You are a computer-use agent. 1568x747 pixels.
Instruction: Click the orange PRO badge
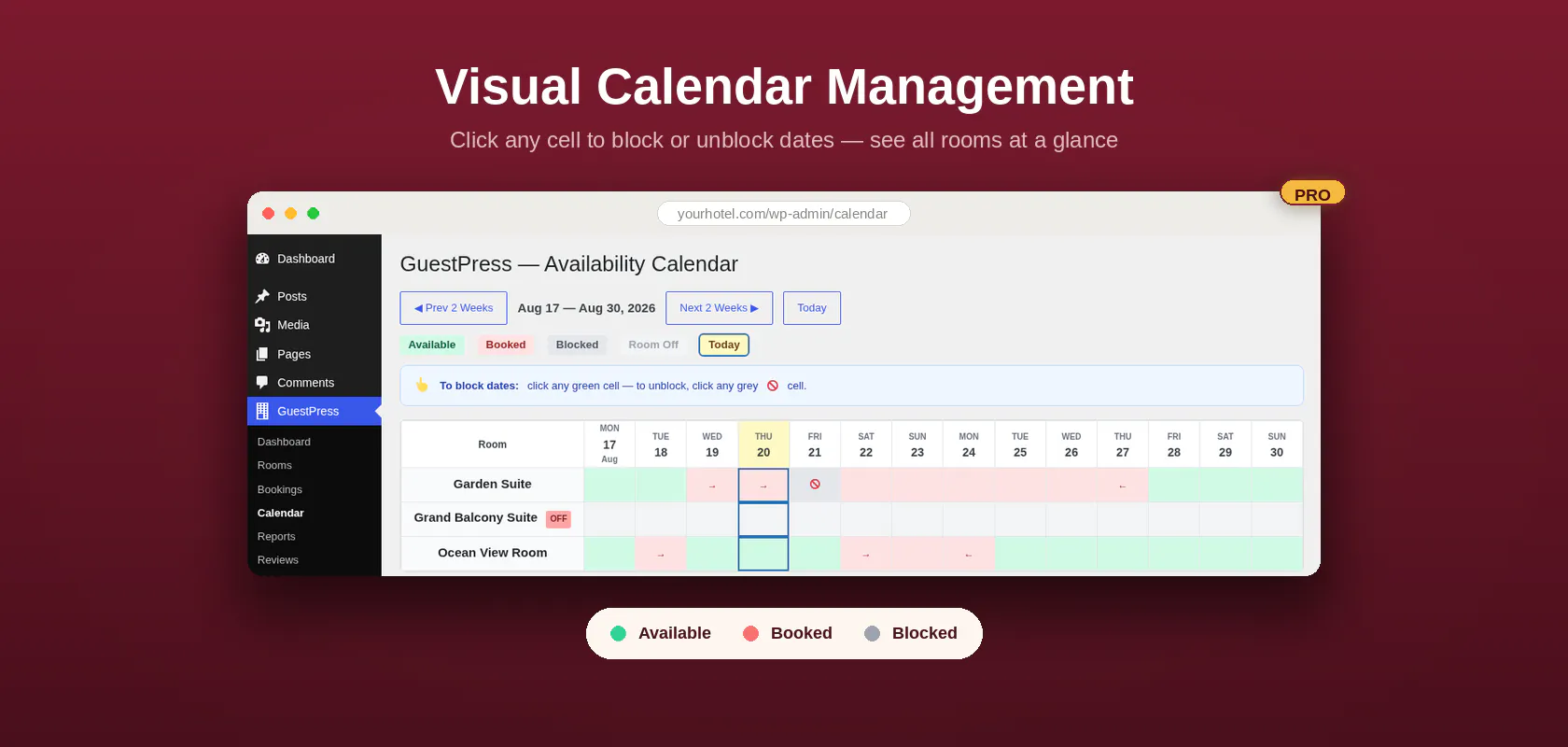click(1312, 193)
